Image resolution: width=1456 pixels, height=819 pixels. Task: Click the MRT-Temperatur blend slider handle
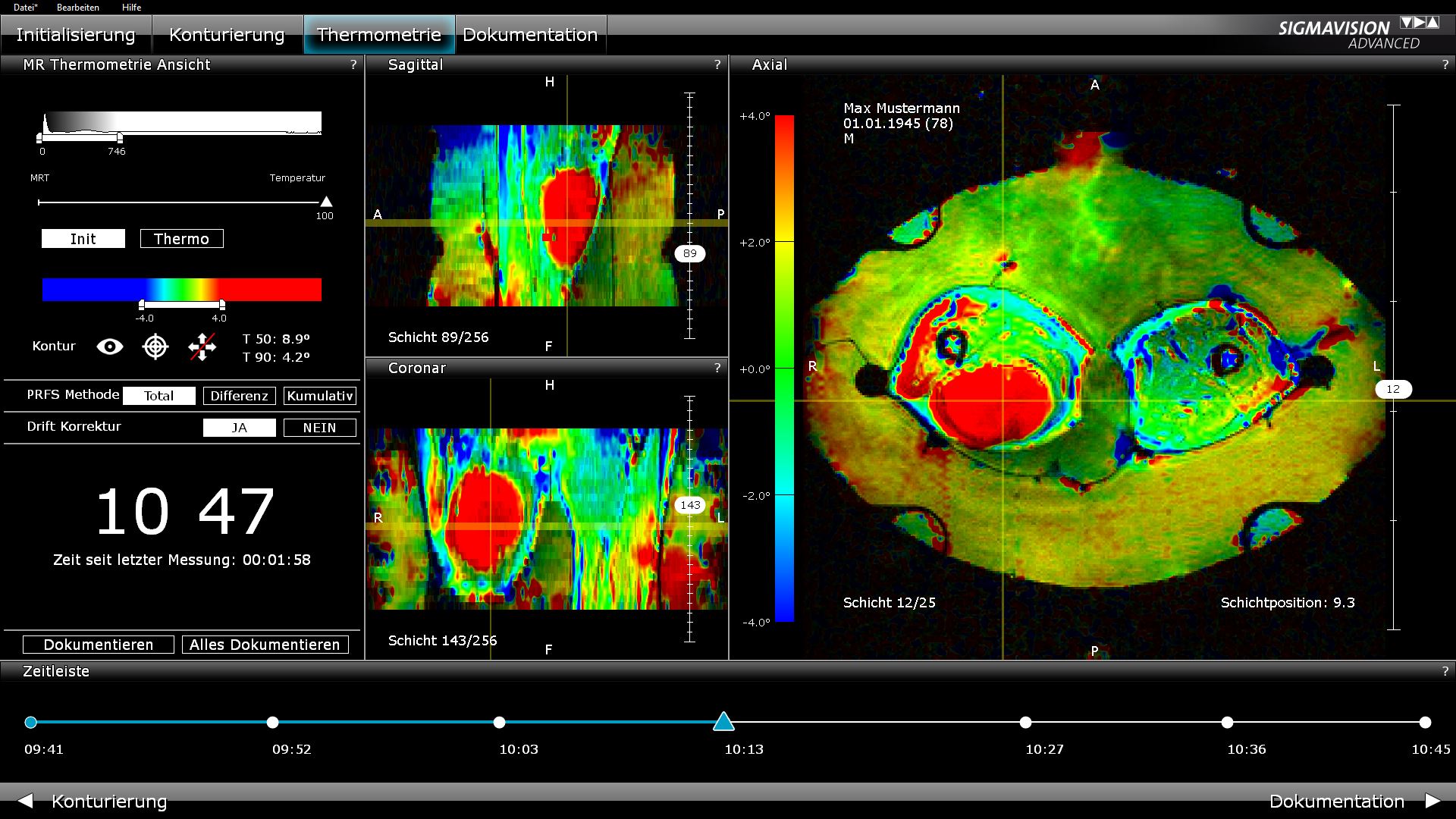point(326,202)
